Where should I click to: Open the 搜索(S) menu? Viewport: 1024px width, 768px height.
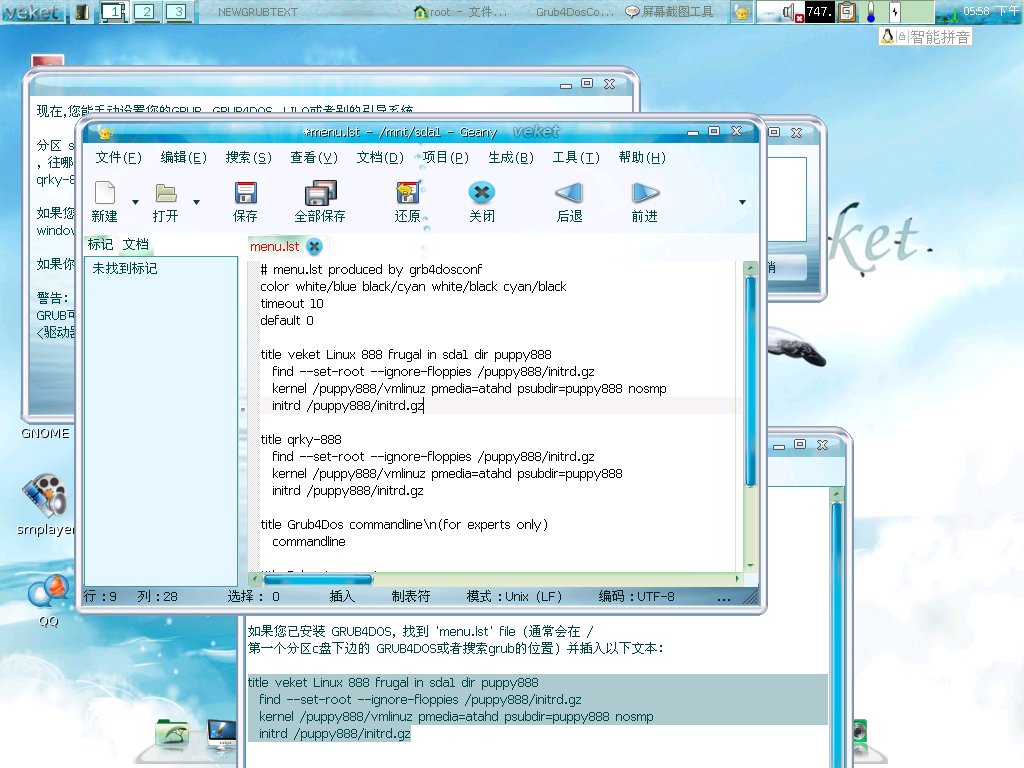248,157
